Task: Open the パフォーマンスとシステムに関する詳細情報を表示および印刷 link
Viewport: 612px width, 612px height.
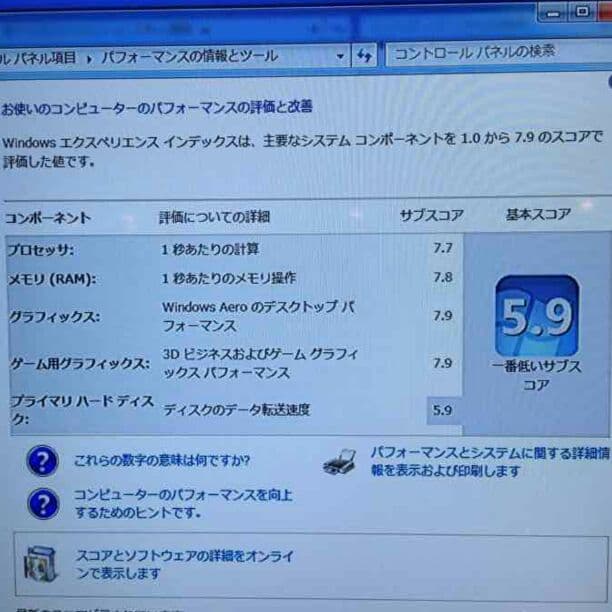Action: pyautogui.click(x=490, y=462)
